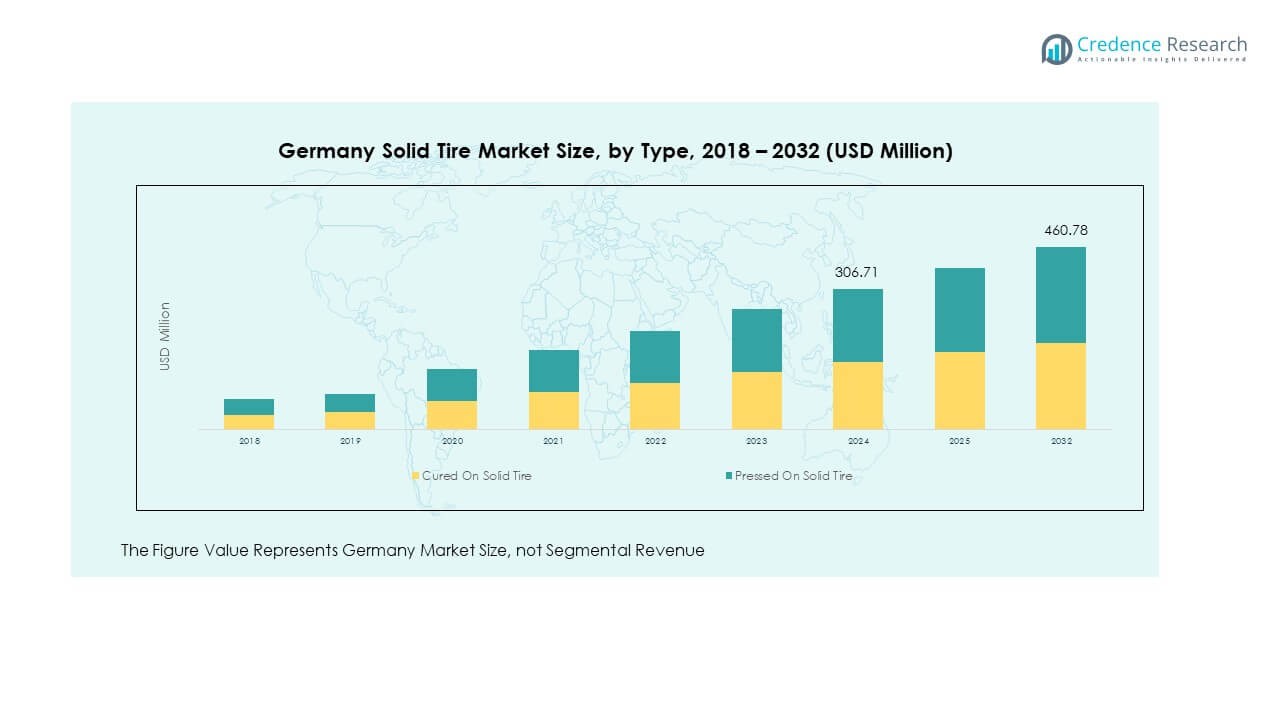Click the teal segment of the 2024 bar

tap(858, 325)
